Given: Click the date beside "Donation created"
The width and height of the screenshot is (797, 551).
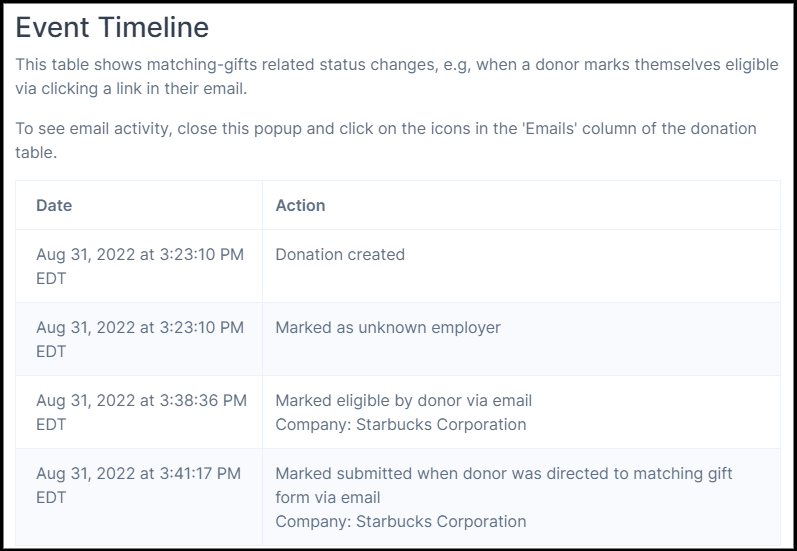Looking at the screenshot, I should (139, 255).
